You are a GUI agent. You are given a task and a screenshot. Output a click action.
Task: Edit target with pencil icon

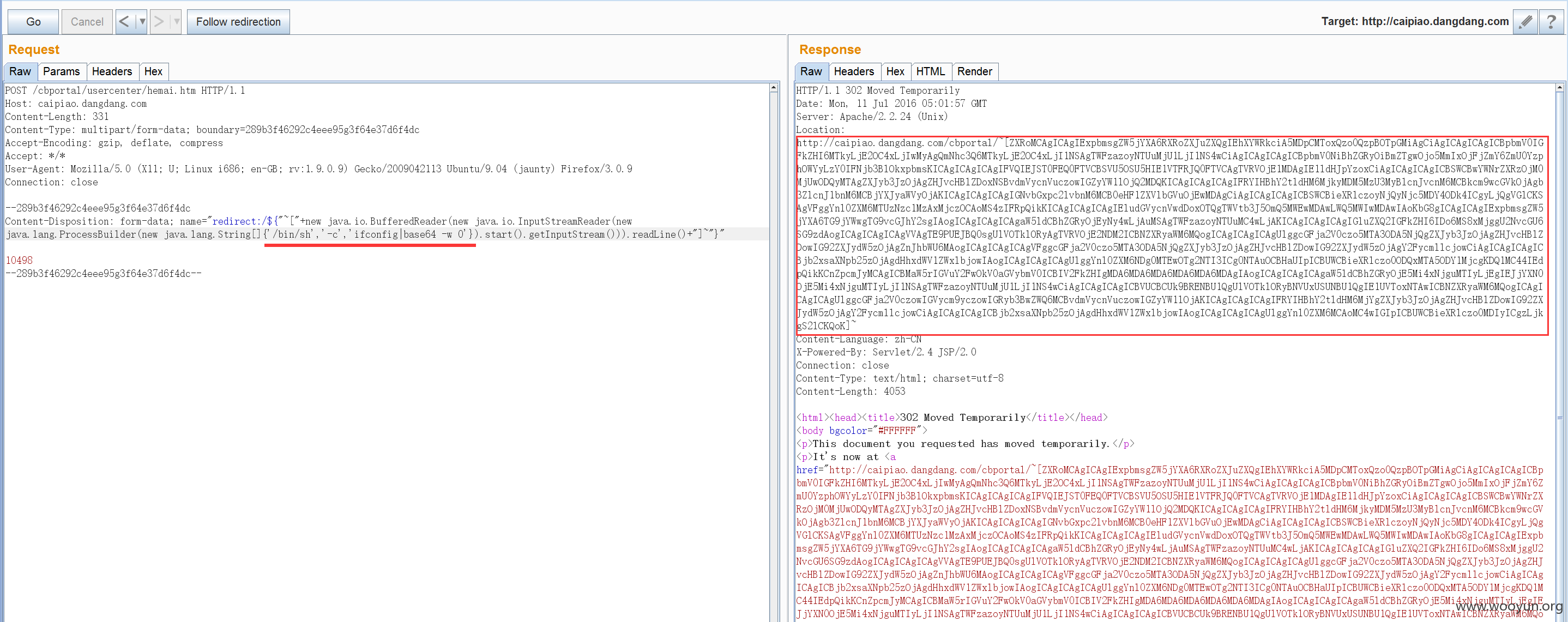click(1525, 22)
